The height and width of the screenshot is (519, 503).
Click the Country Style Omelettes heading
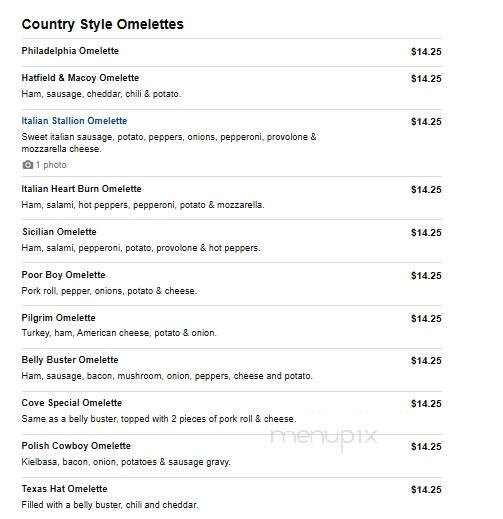[x=103, y=24]
